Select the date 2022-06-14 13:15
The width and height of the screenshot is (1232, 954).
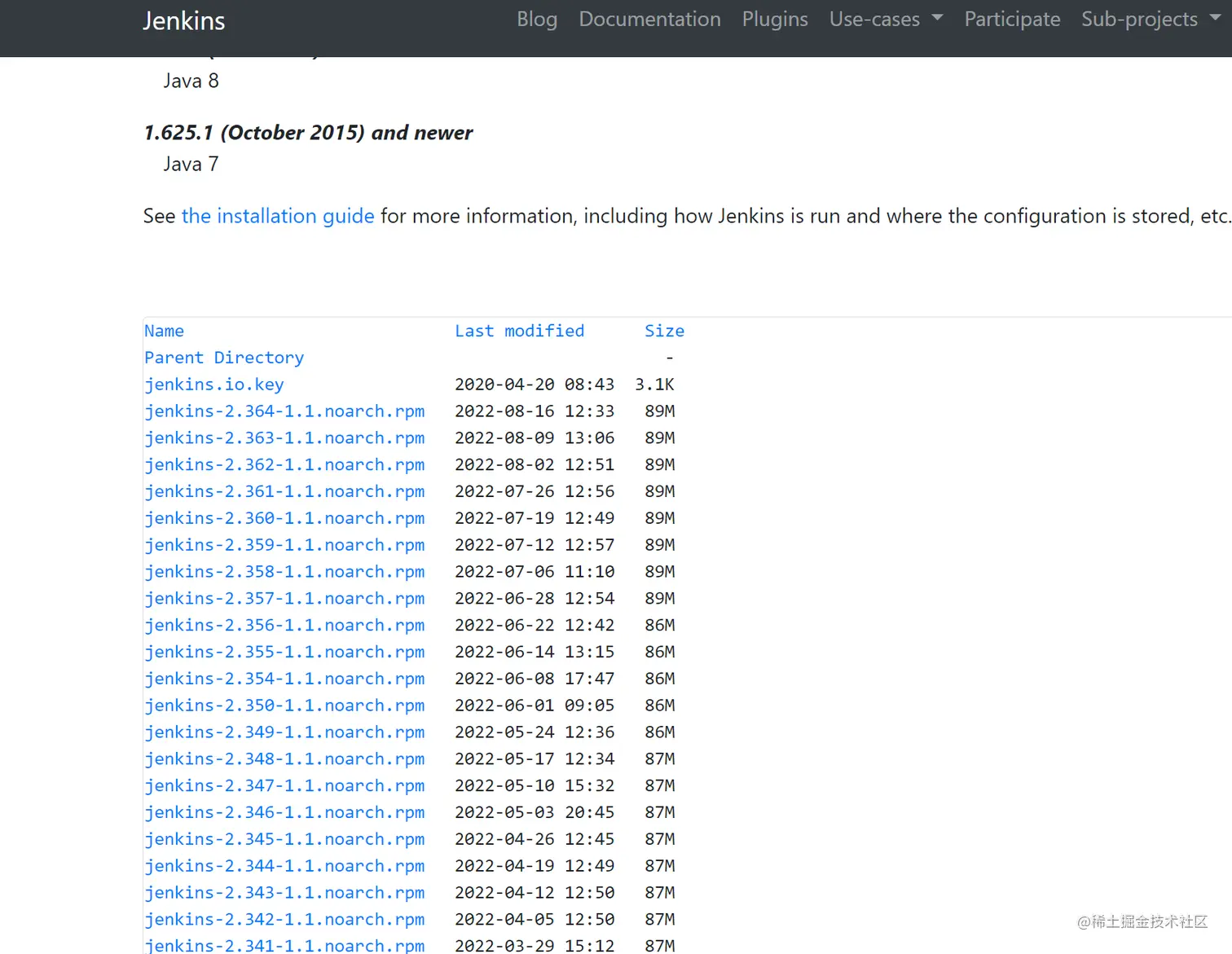click(535, 653)
